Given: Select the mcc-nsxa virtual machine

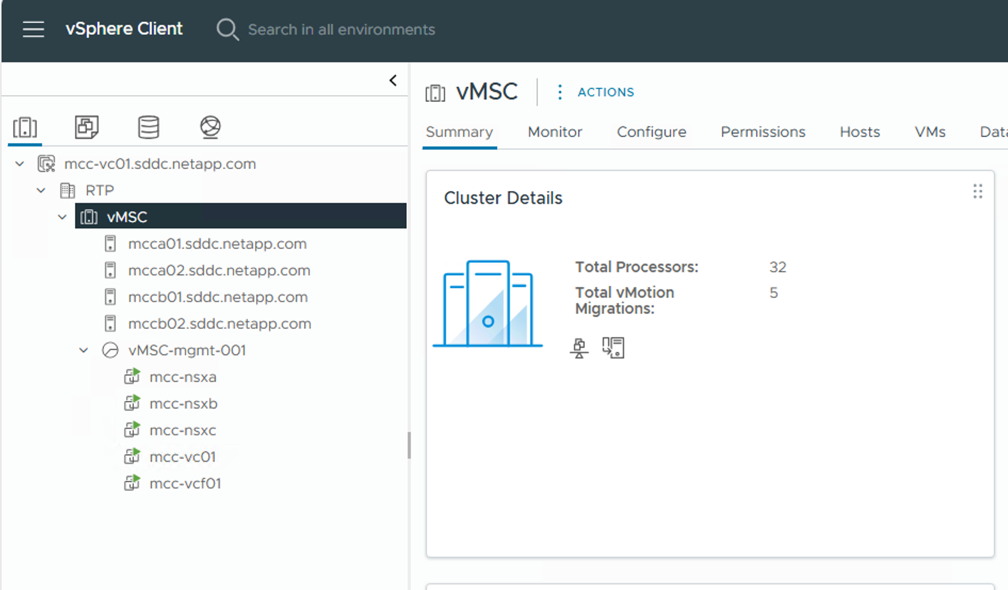Looking at the screenshot, I should 183,377.
